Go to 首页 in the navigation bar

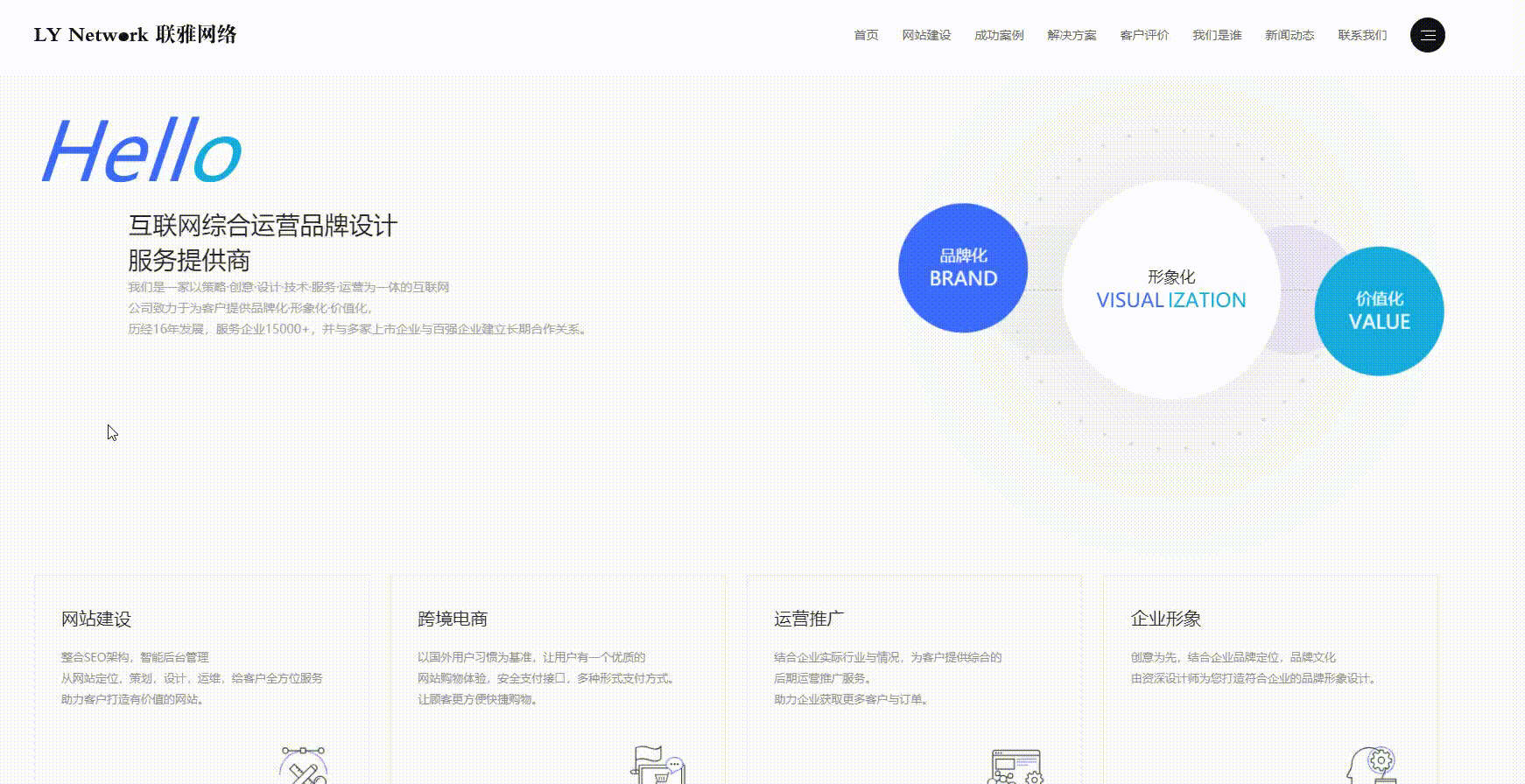(866, 35)
